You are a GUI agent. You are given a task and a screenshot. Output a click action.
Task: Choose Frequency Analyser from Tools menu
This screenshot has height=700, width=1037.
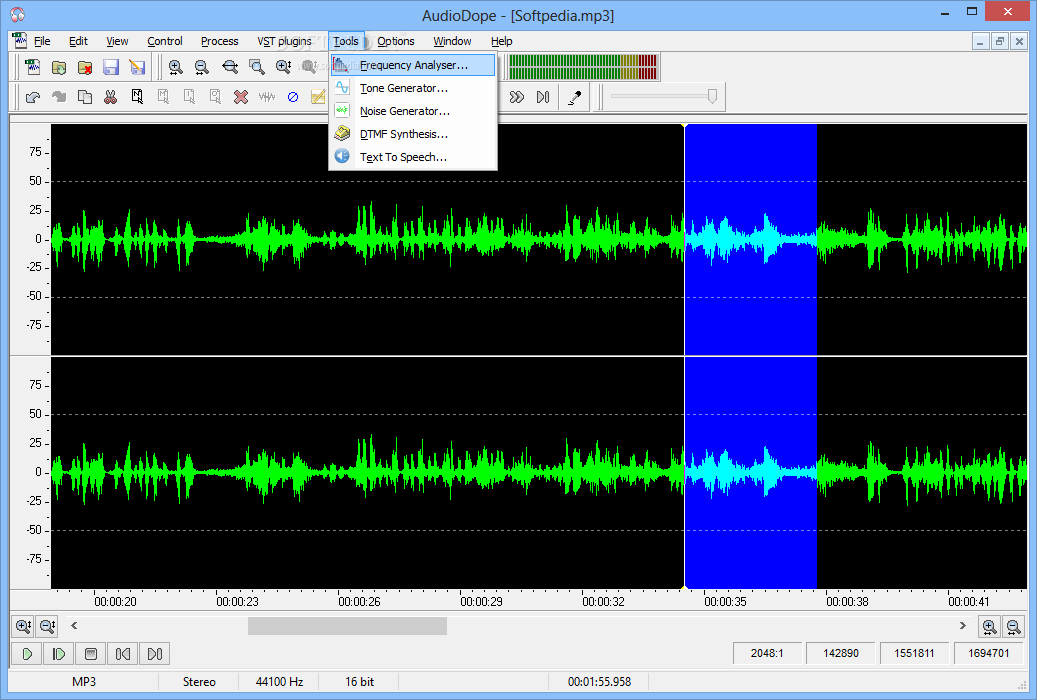click(413, 65)
